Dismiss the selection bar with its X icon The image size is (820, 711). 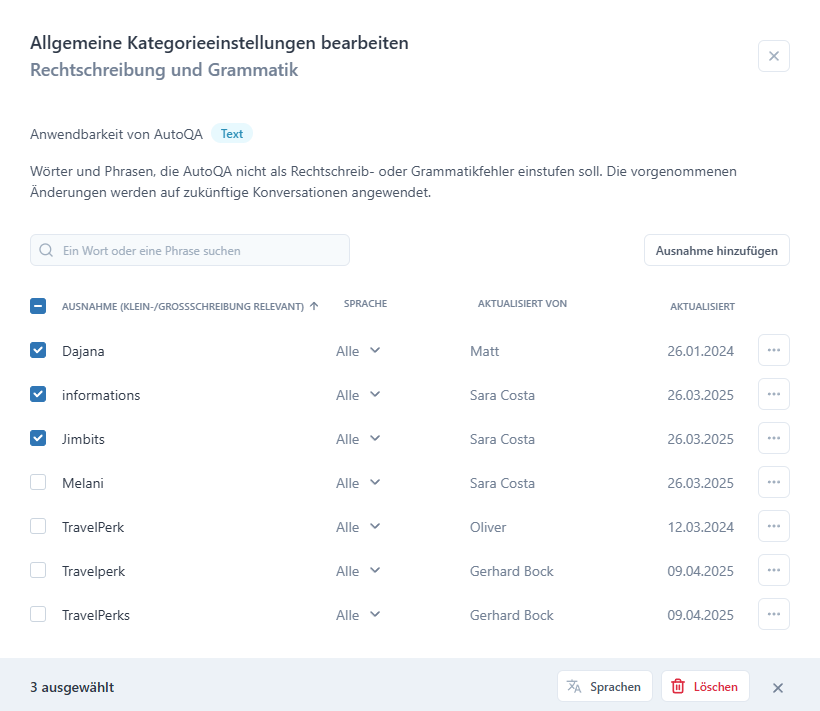tap(778, 687)
